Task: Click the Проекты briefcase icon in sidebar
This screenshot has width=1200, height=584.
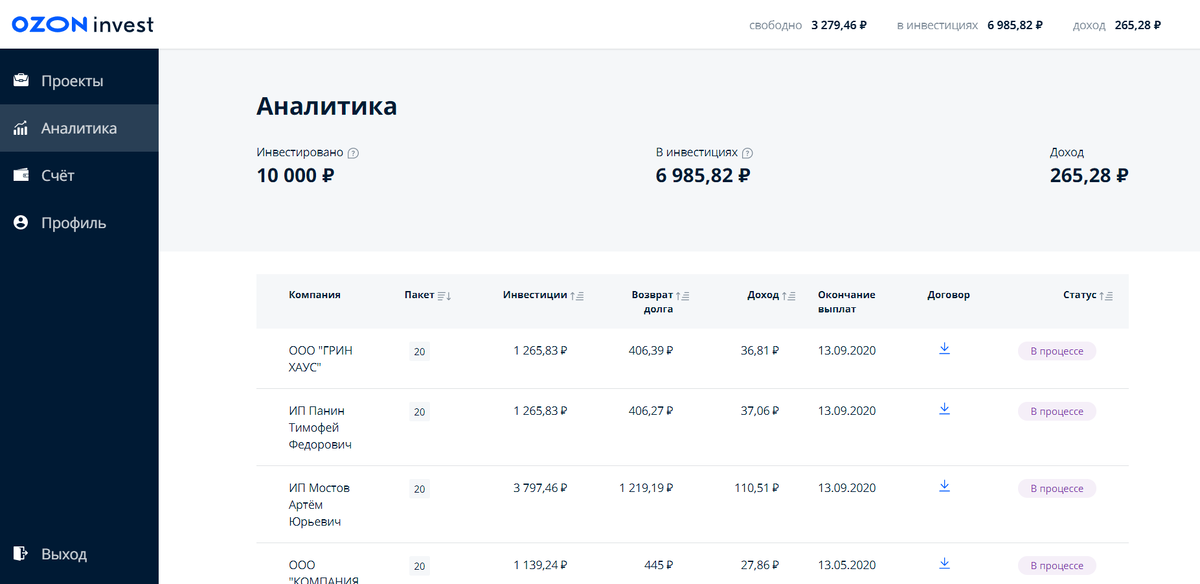Action: pos(20,81)
